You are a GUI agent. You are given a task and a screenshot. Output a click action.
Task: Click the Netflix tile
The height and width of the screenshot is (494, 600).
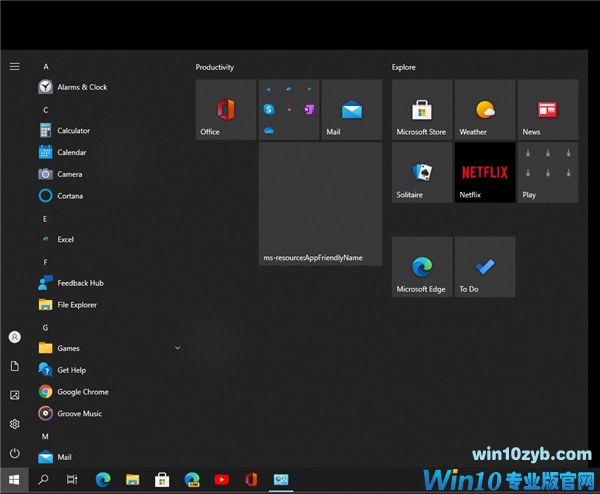click(485, 172)
